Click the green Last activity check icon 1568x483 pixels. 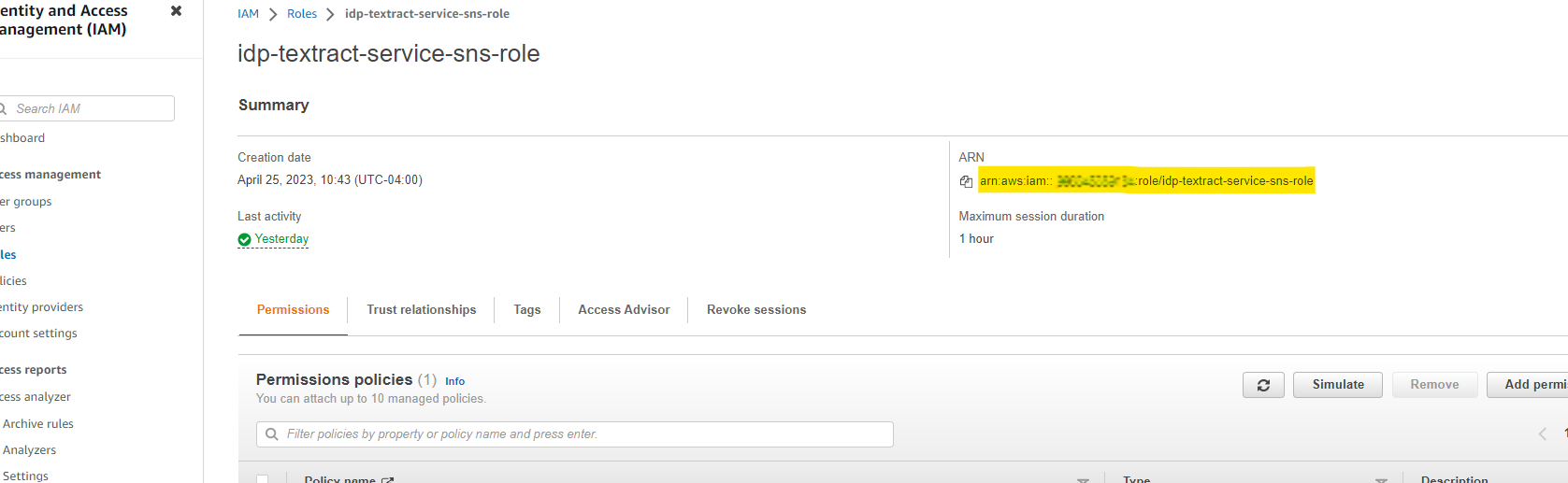244,240
